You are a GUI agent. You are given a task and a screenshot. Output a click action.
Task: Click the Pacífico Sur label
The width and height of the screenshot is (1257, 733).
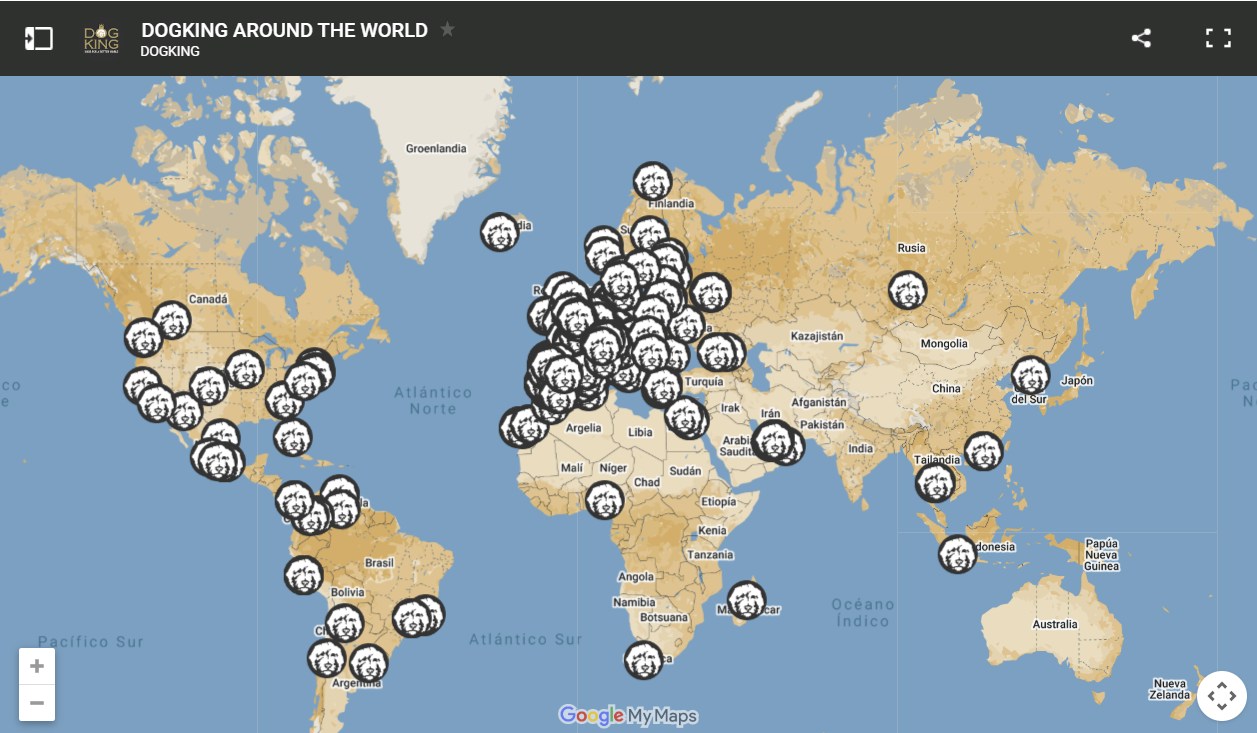coord(91,642)
